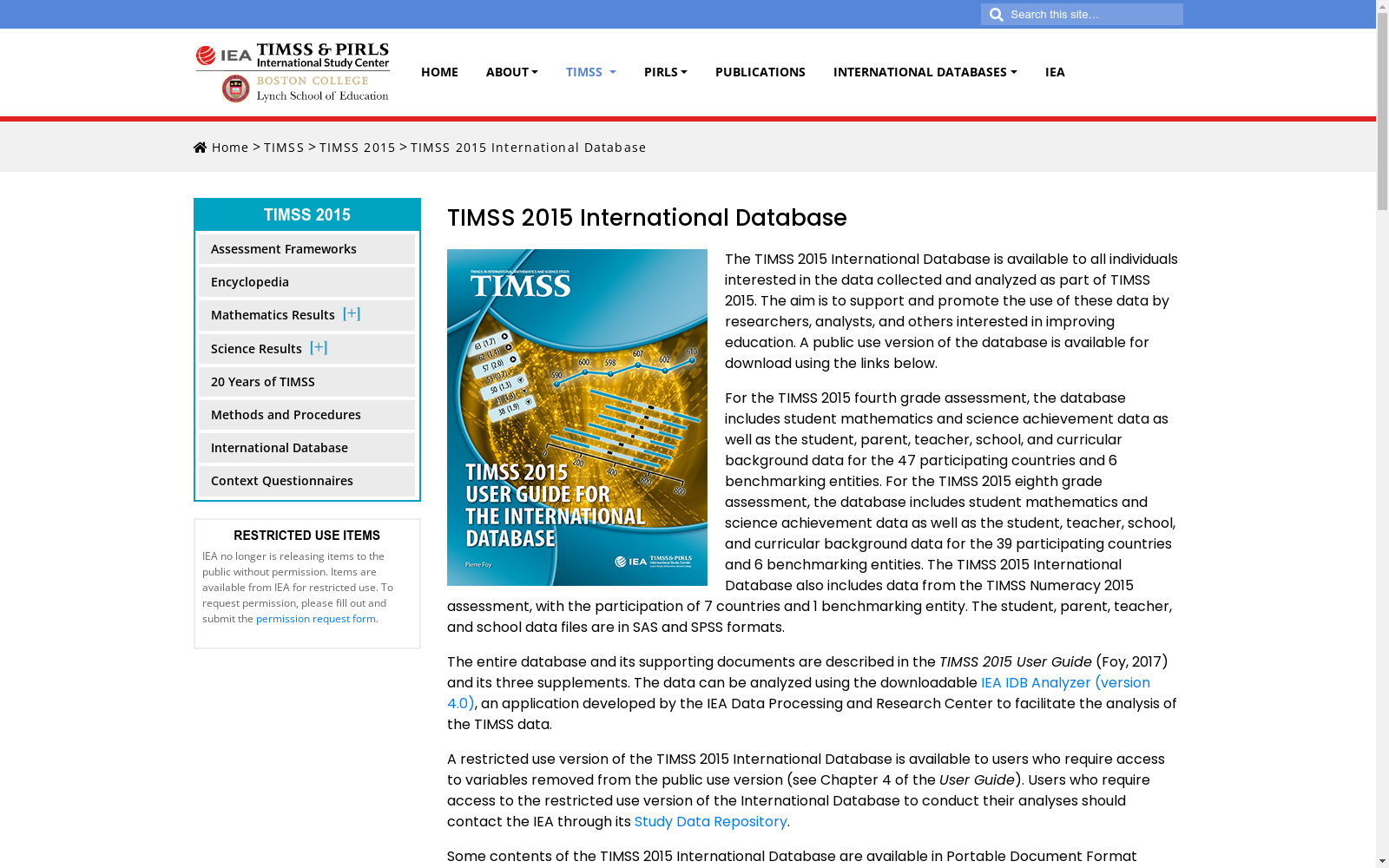
Task: Expand Mathematics Results plus toggle
Action: [x=352, y=314]
